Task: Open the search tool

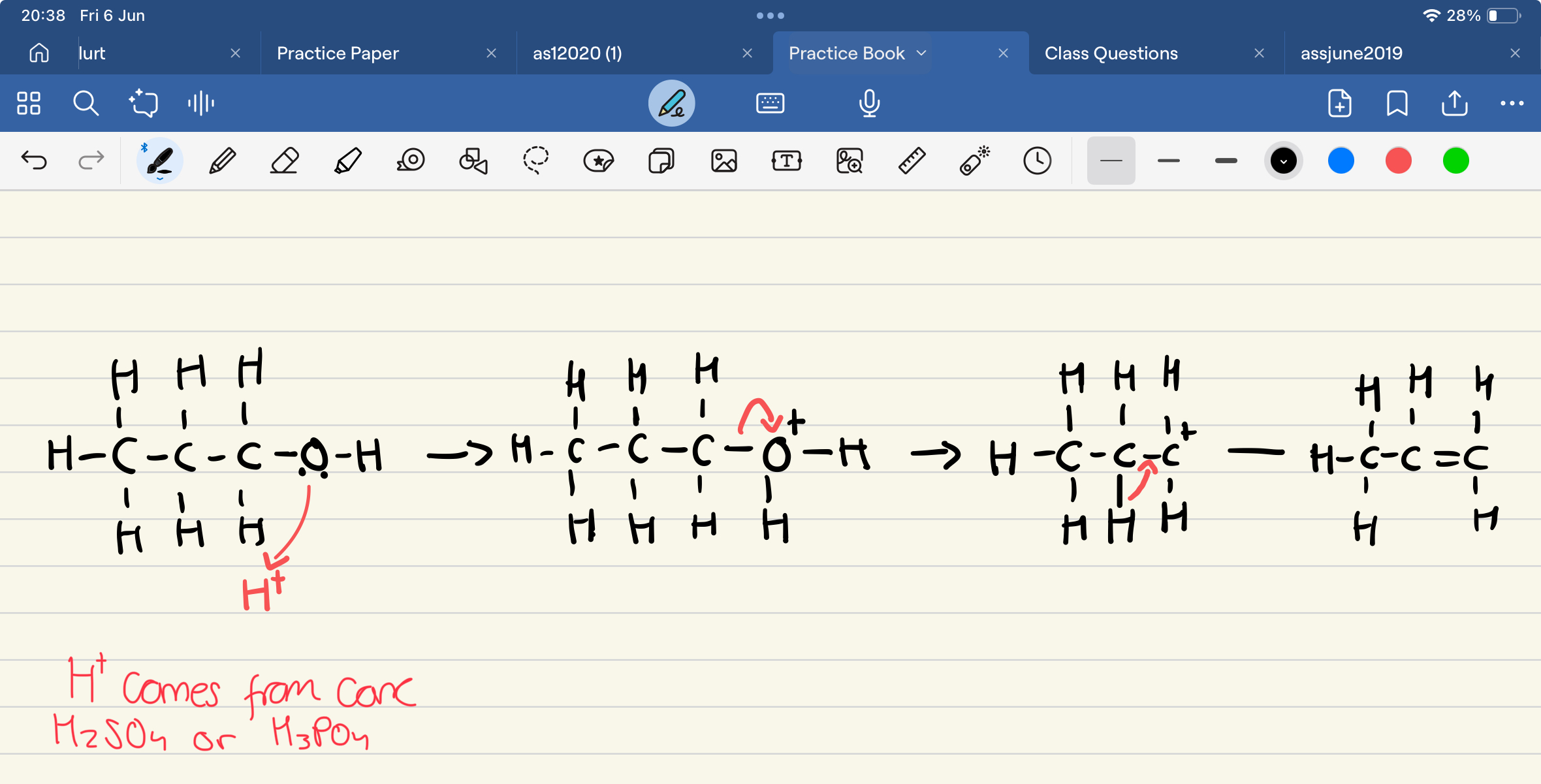Action: coord(86,103)
